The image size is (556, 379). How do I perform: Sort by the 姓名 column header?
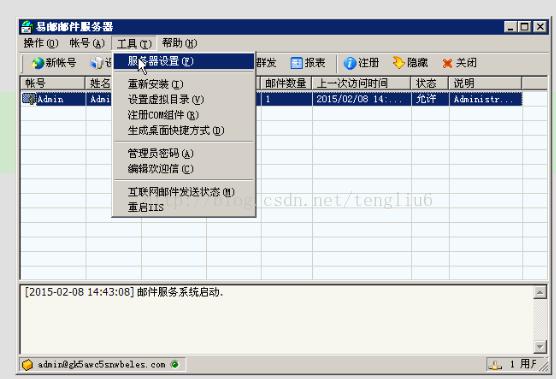[x=99, y=83]
